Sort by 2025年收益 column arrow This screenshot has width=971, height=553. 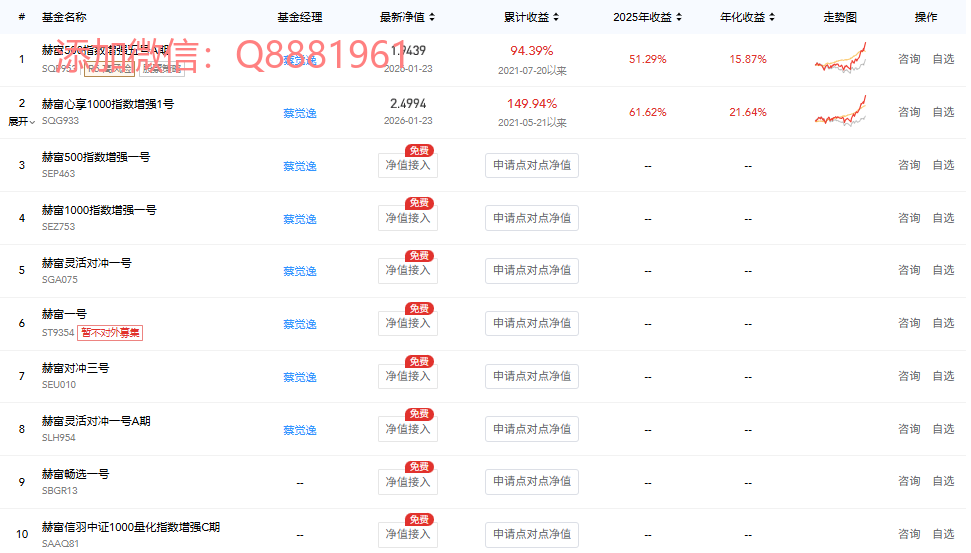680,18
